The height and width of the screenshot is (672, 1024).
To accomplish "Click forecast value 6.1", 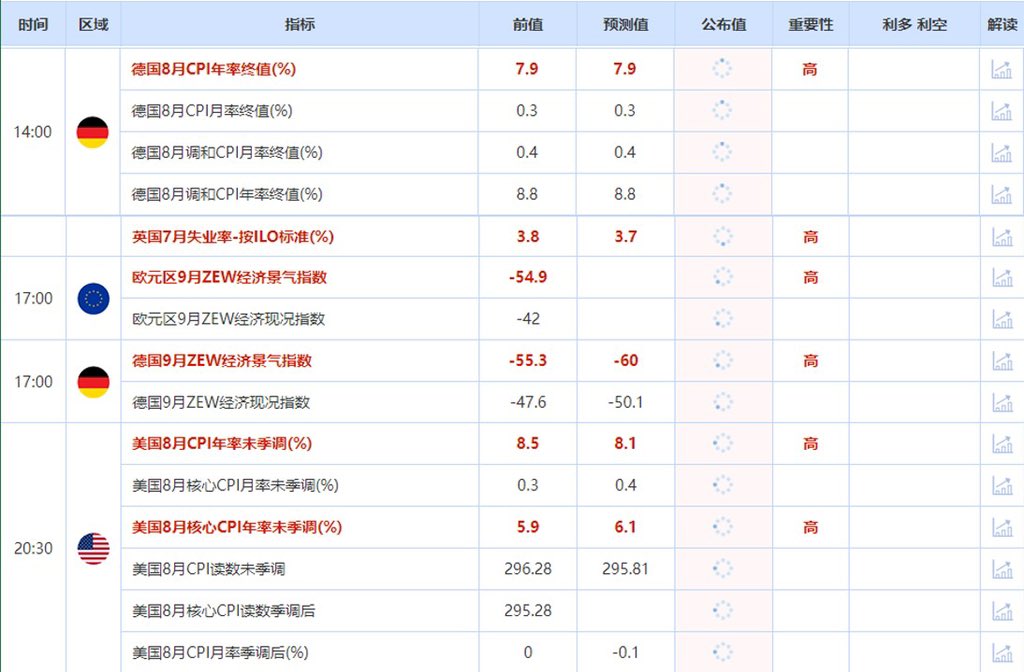I will click(625, 527).
